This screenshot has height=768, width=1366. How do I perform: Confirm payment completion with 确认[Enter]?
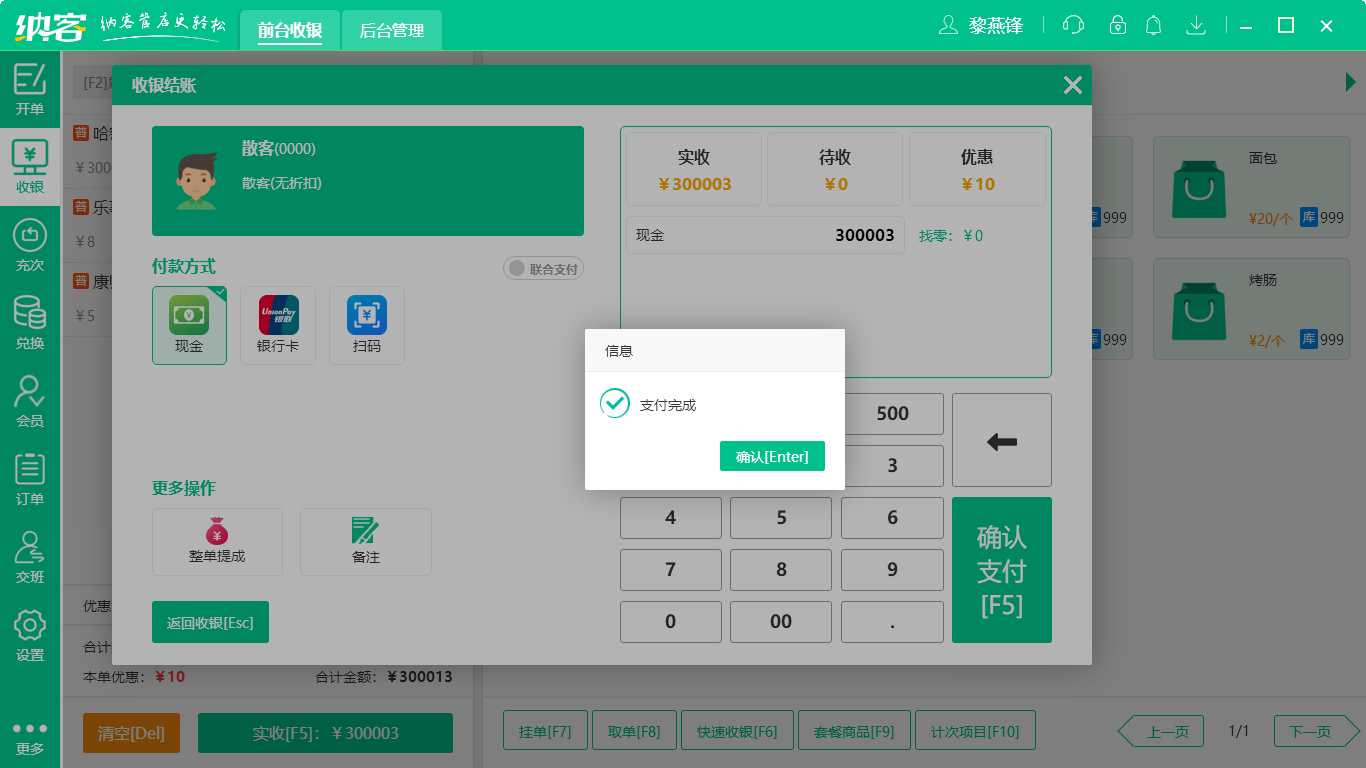tap(772, 456)
